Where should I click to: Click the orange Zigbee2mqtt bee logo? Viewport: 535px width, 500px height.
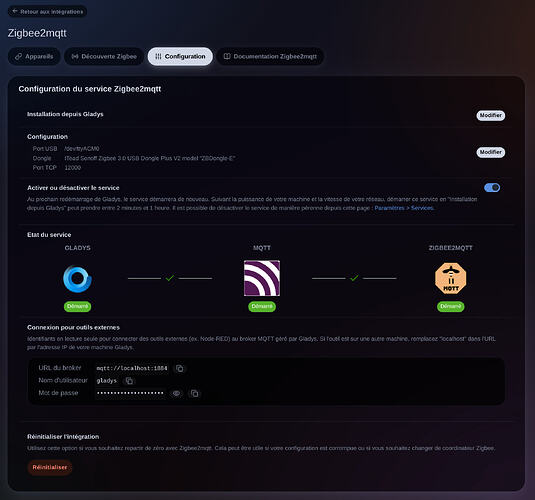(x=450, y=278)
